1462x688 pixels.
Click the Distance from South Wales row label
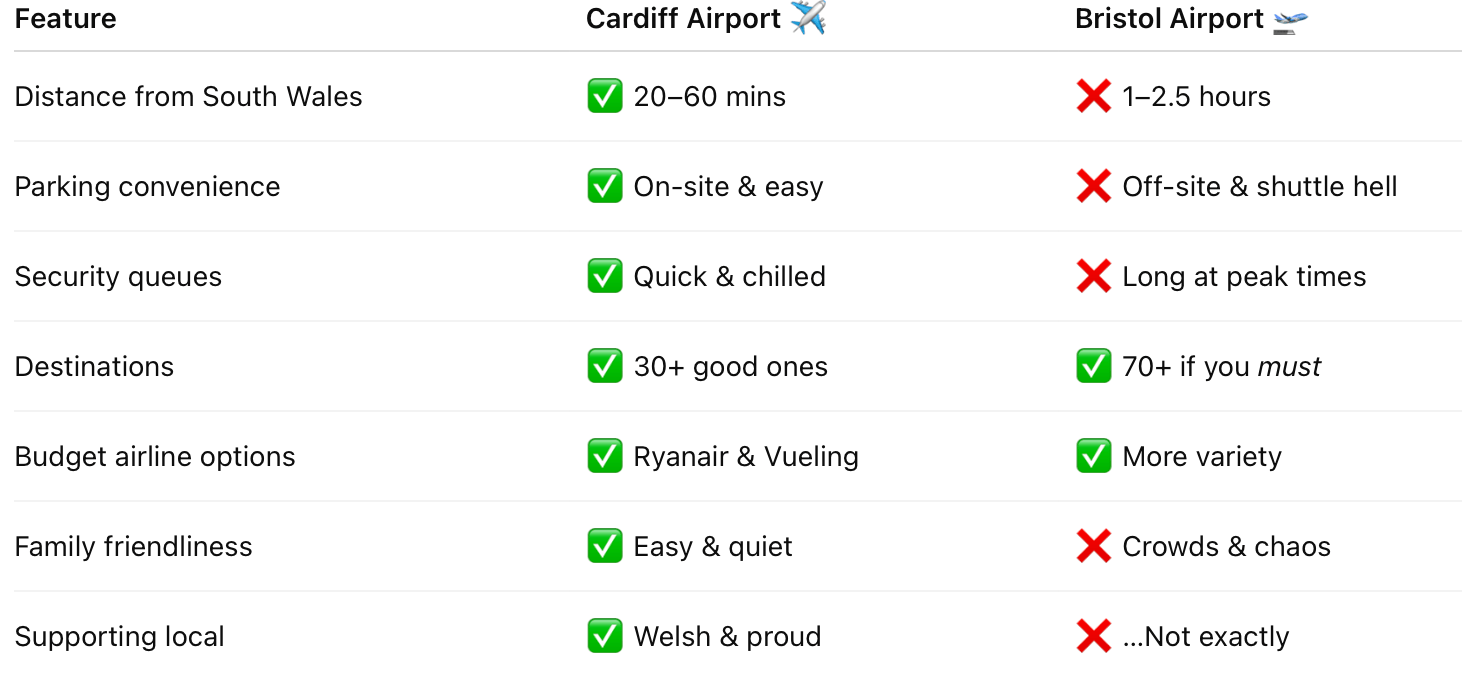pos(188,96)
